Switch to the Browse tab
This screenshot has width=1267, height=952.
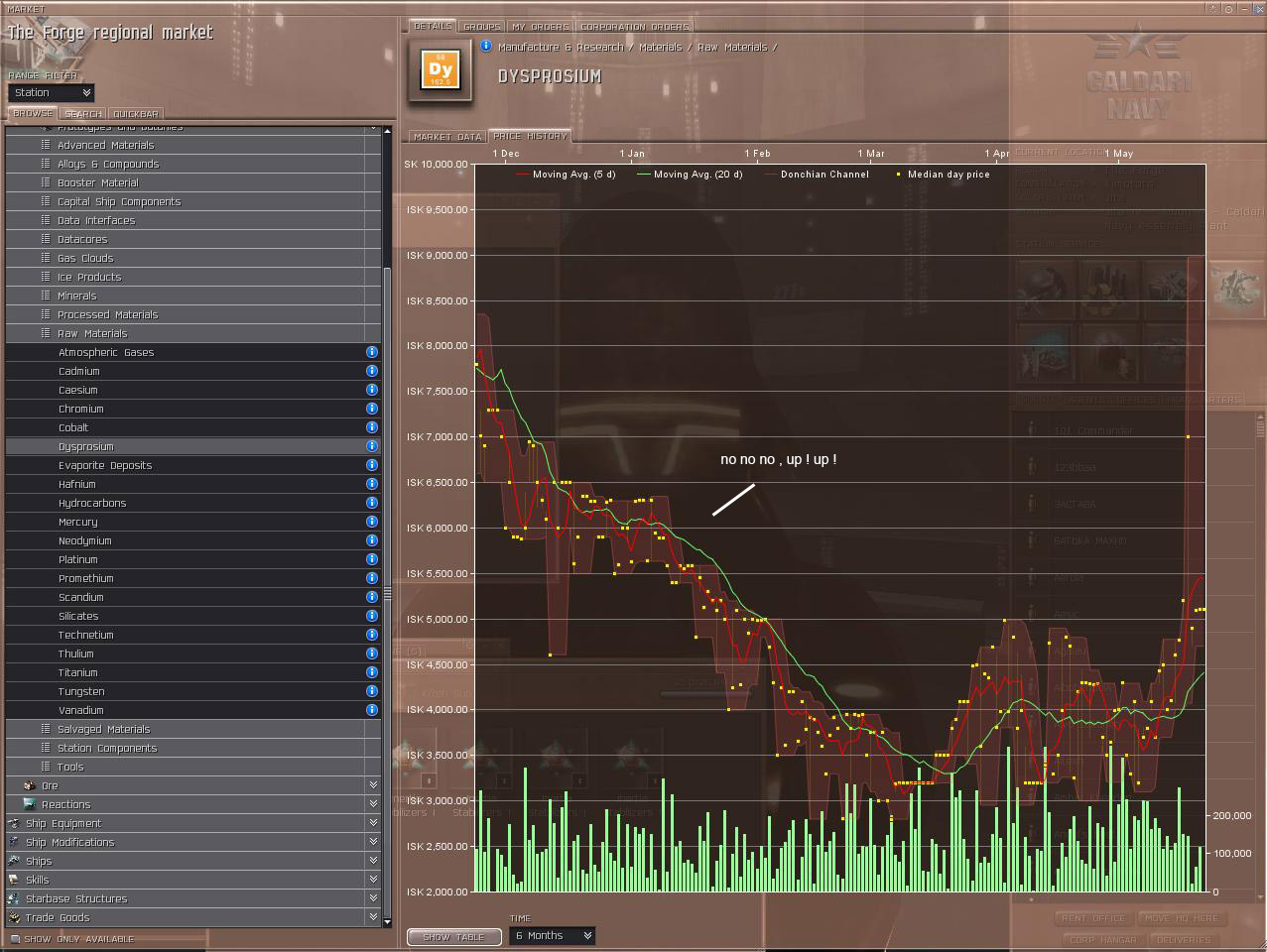point(33,113)
